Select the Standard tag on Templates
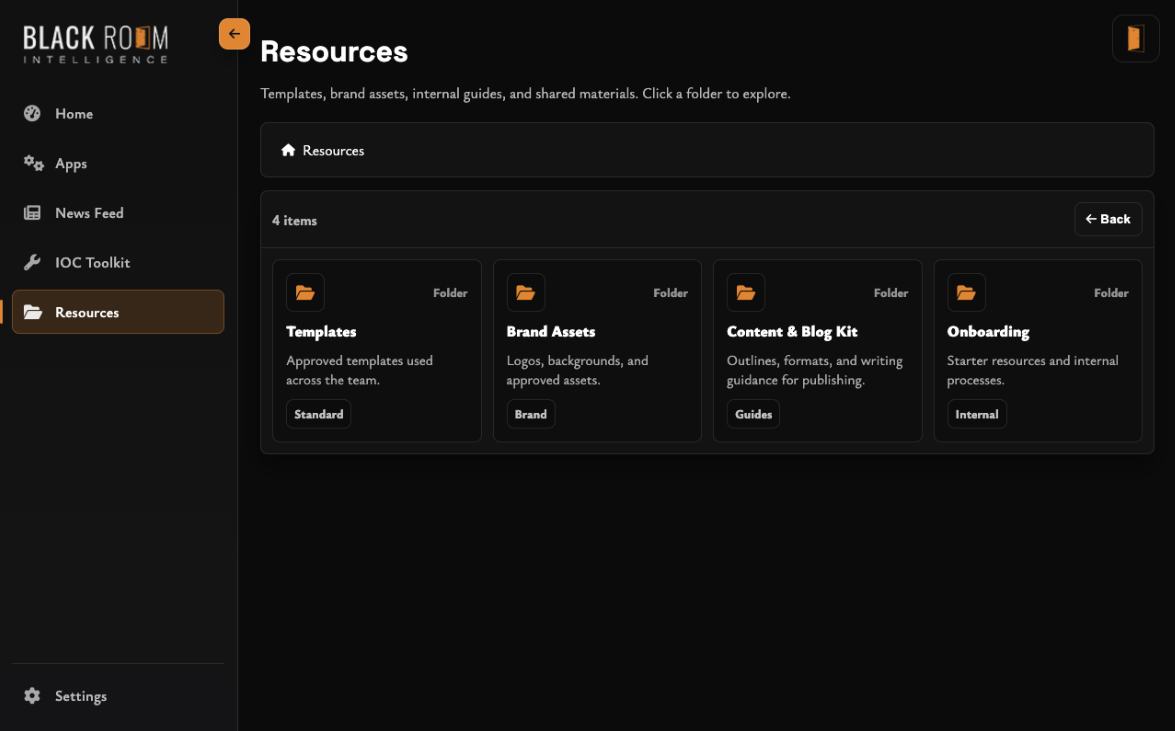The image size is (1175, 731). 318,413
